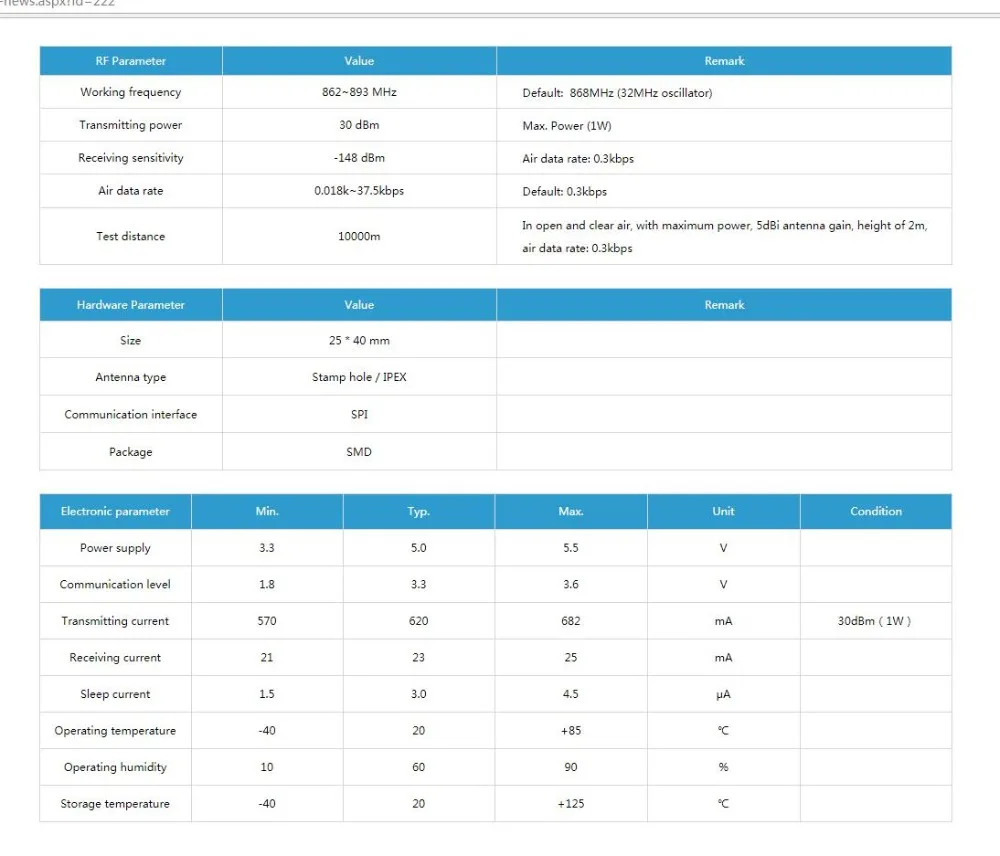1000x856 pixels.
Task: Click the 'Max.' column header
Action: click(x=571, y=512)
